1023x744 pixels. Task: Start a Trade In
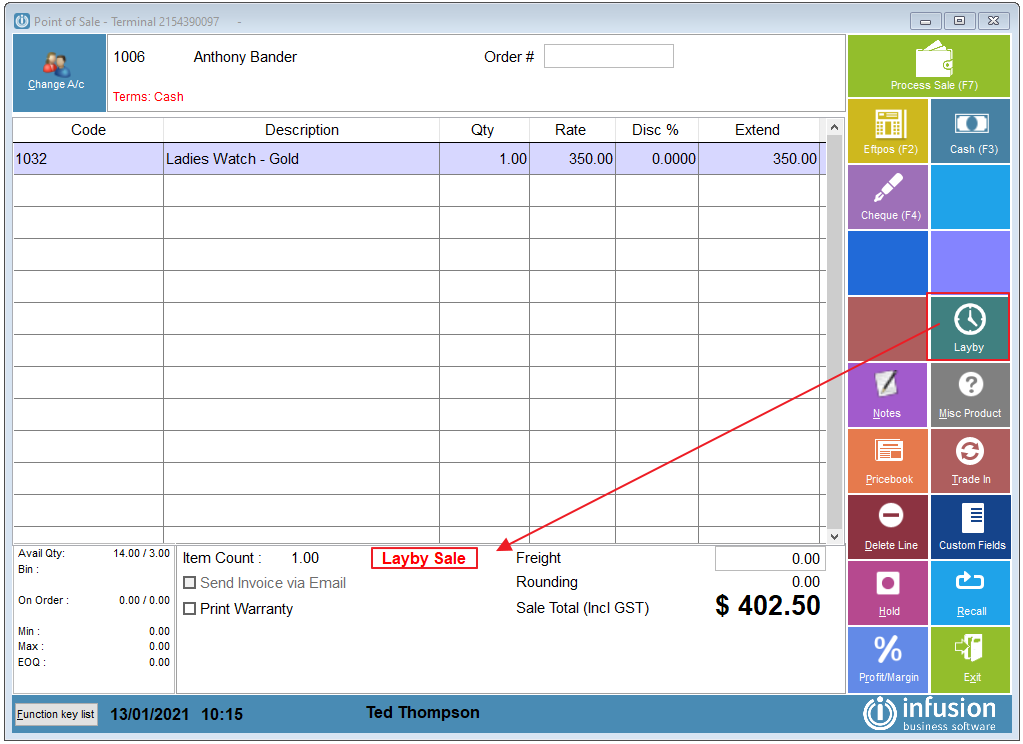point(969,460)
